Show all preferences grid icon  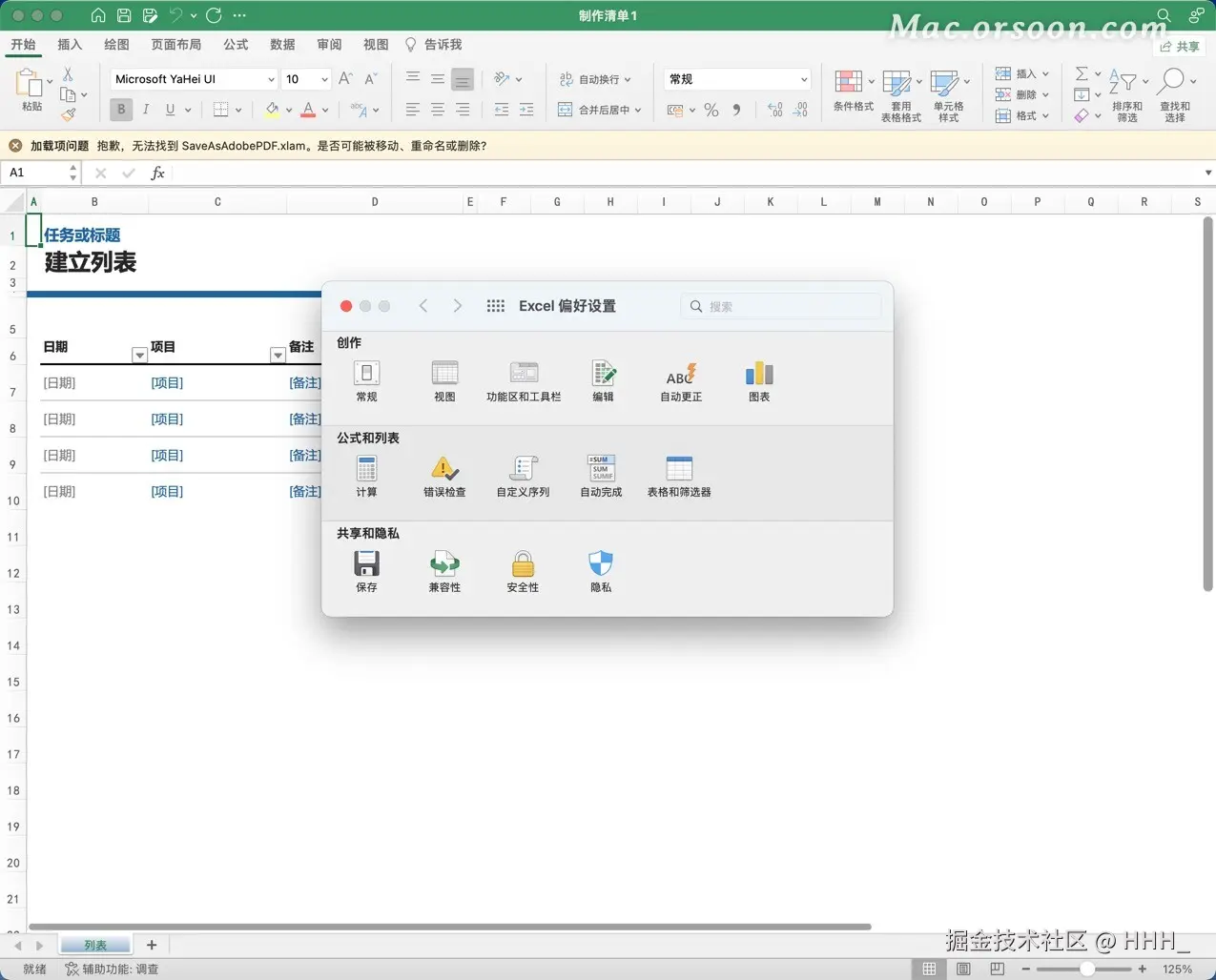pos(495,306)
